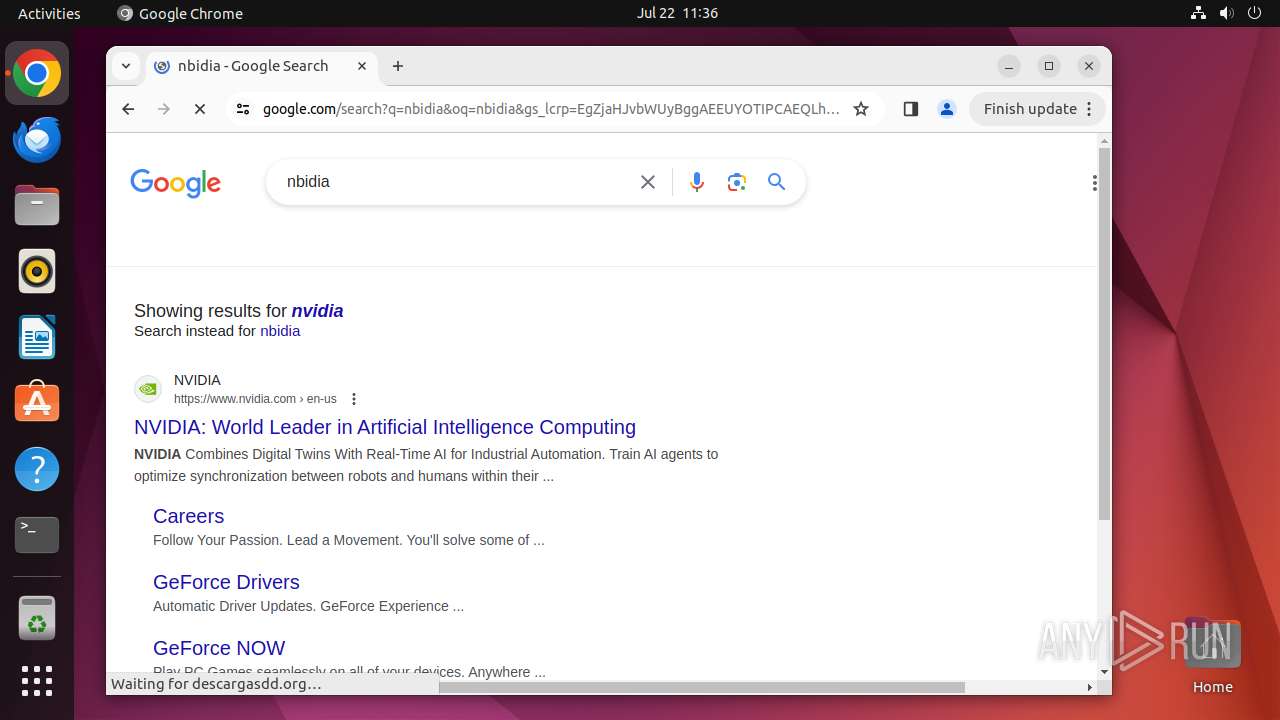This screenshot has width=1280, height=720.
Task: Open Google Chrome from the dock
Action: point(37,74)
